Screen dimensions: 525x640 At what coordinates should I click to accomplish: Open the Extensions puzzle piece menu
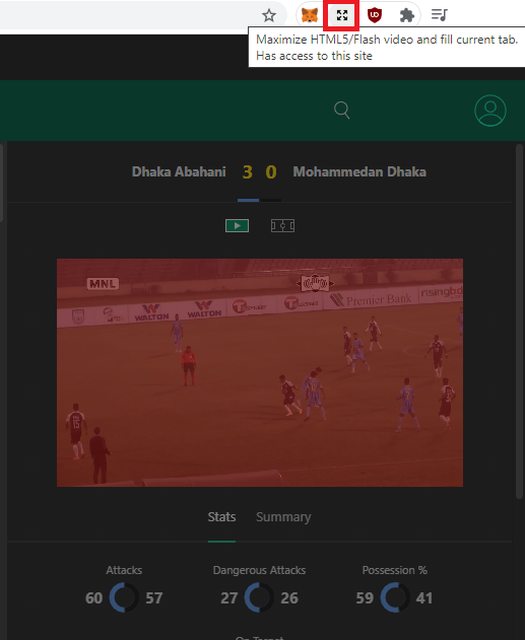click(x=407, y=16)
